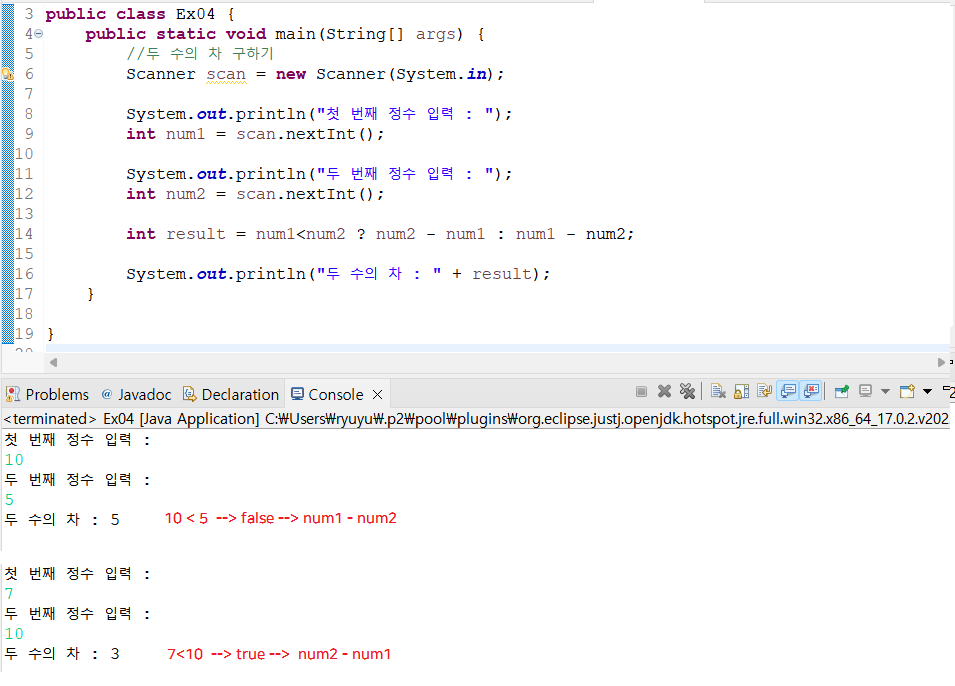Click the warning marker on line 6

pyautogui.click(x=7, y=74)
